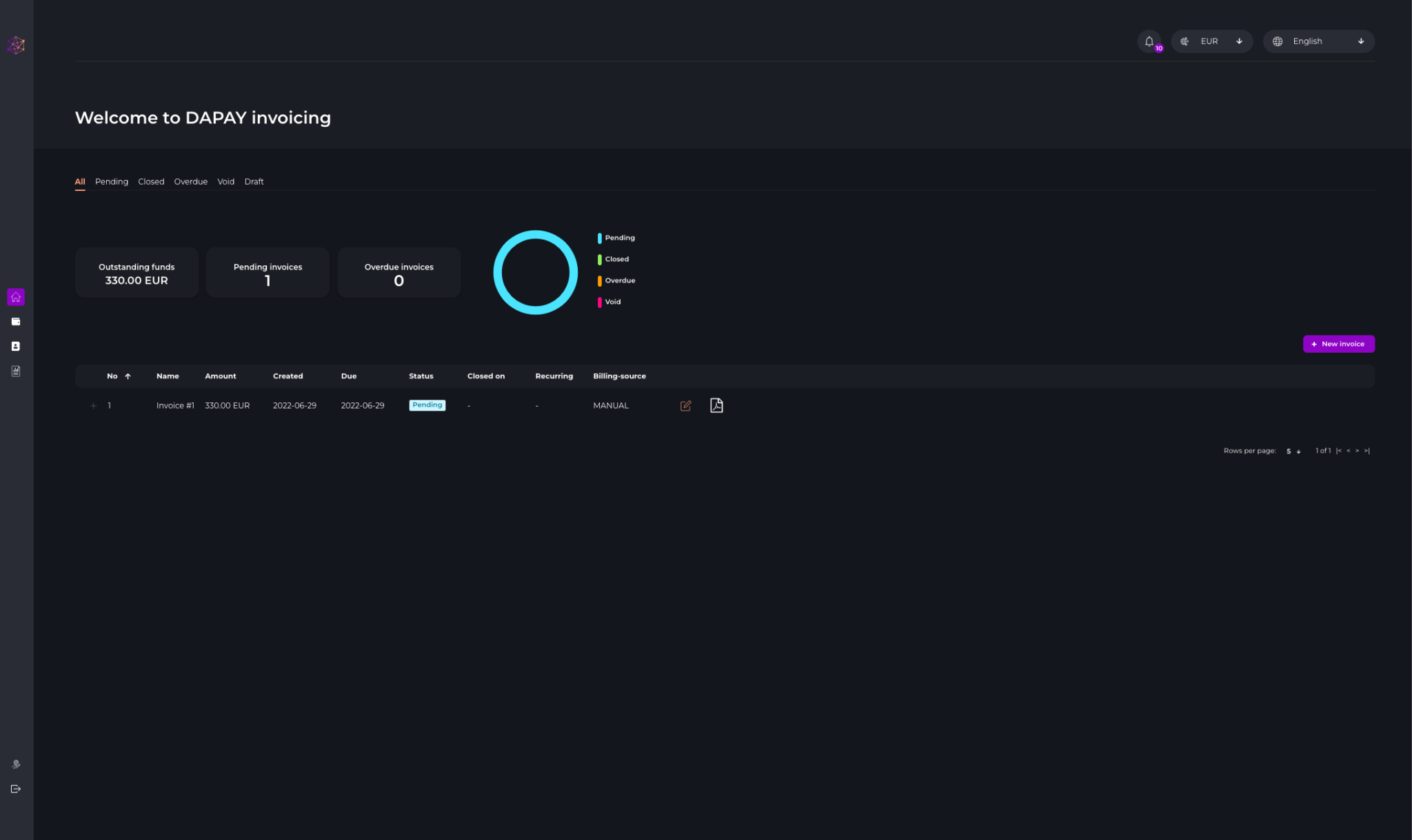Screen dimensions: 1412x840
Task: Open the EUR currency dropdown
Action: click(x=1211, y=41)
